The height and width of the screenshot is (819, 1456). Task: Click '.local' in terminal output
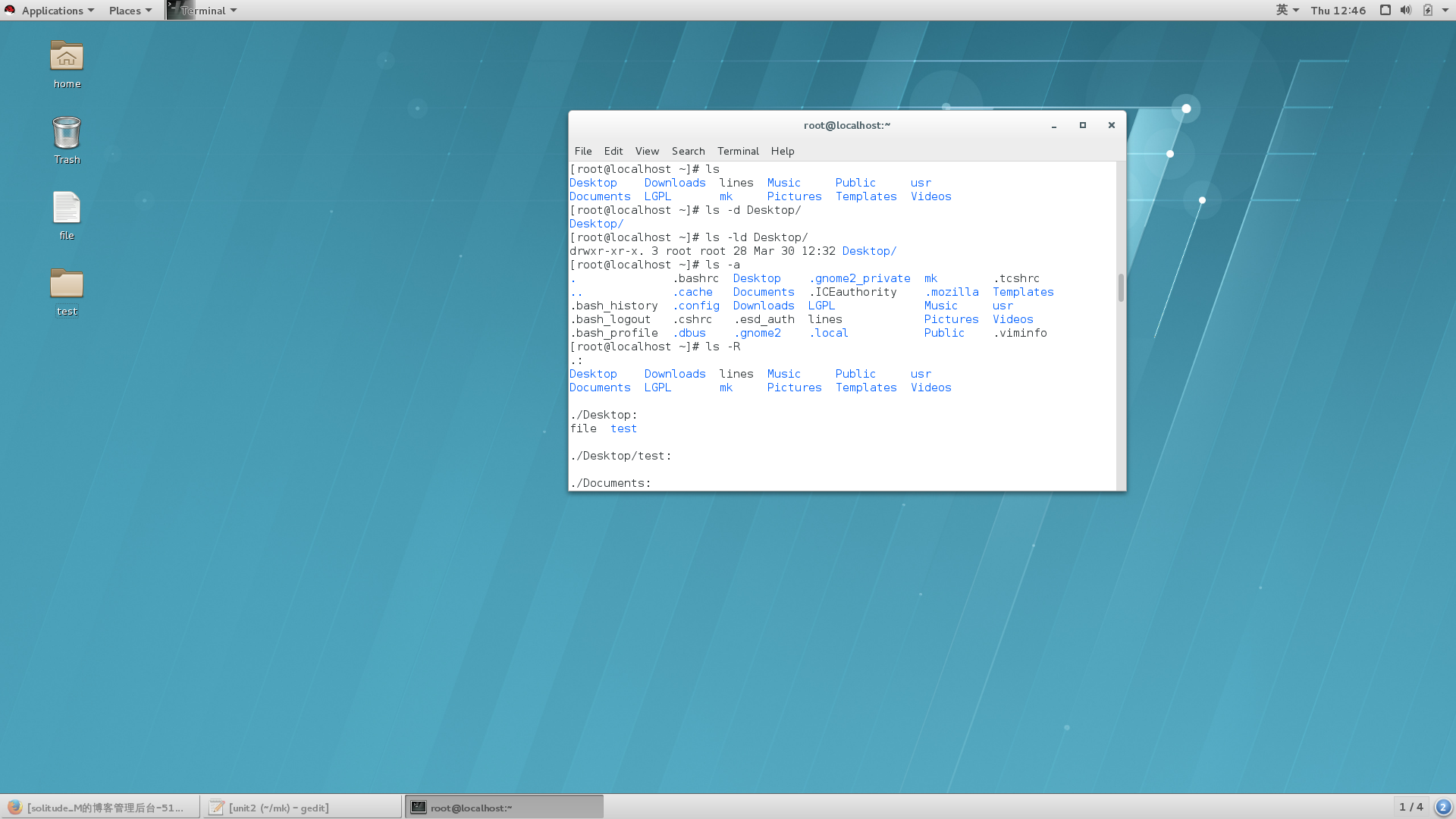point(828,333)
